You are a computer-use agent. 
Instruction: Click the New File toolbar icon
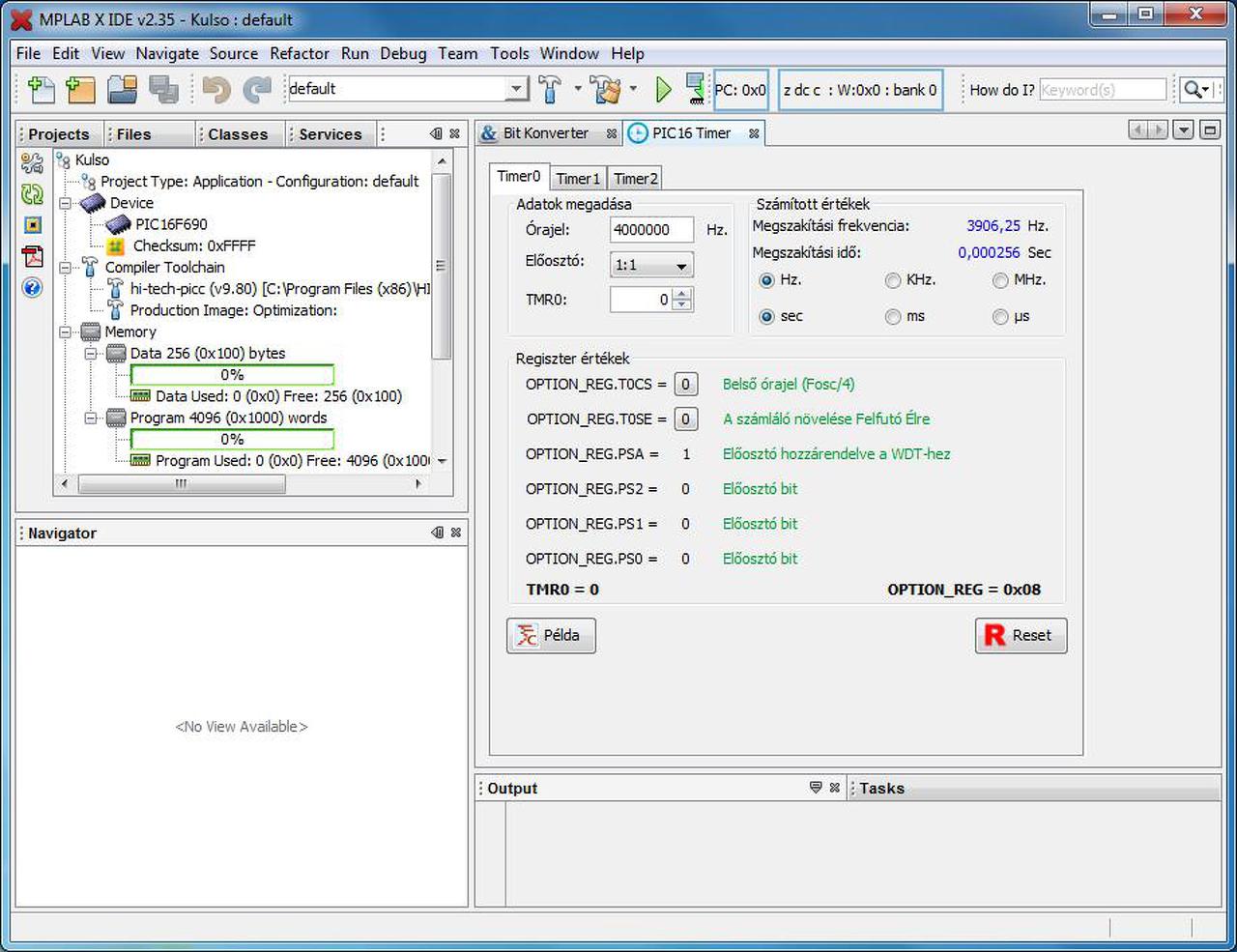click(41, 89)
